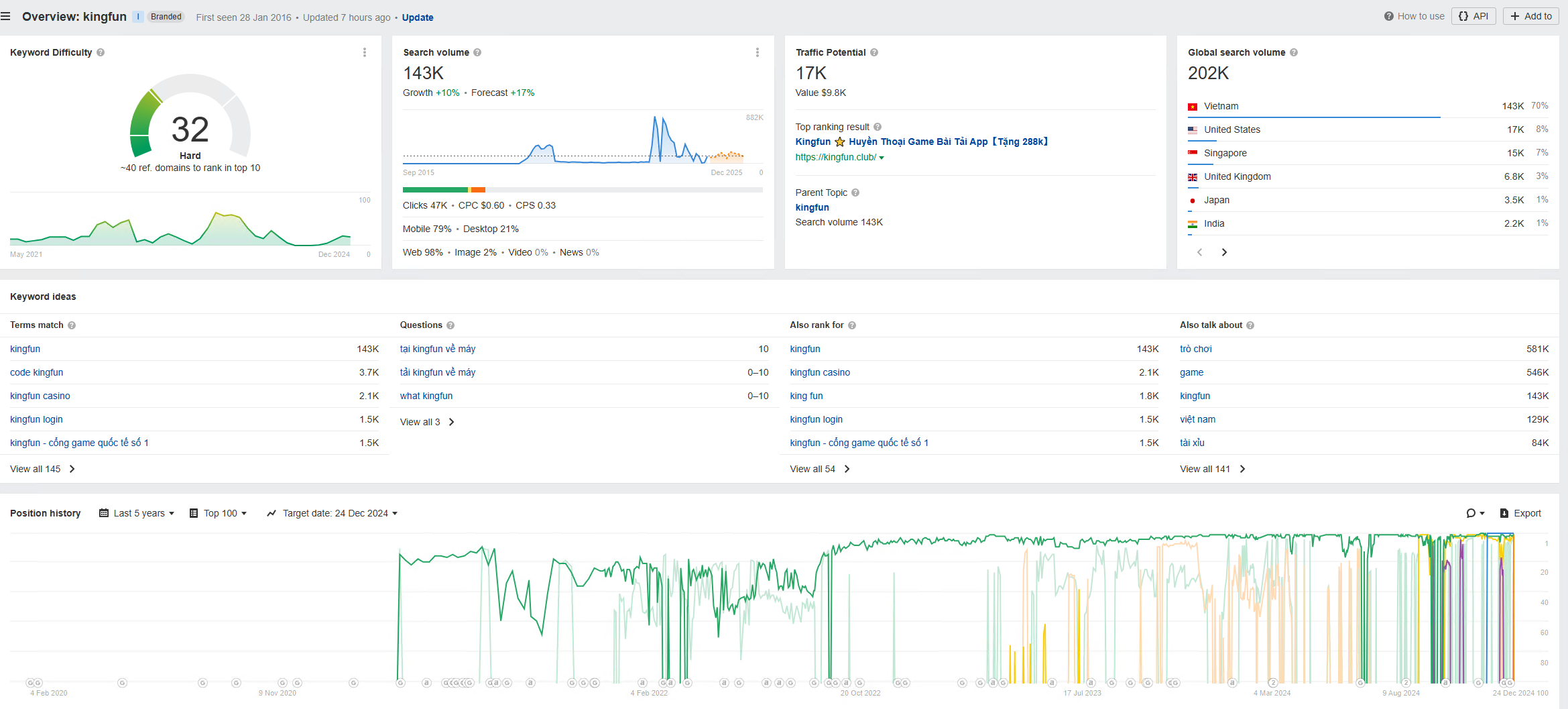Click the Global search volume help icon
The width and height of the screenshot is (1568, 709).
point(1294,52)
